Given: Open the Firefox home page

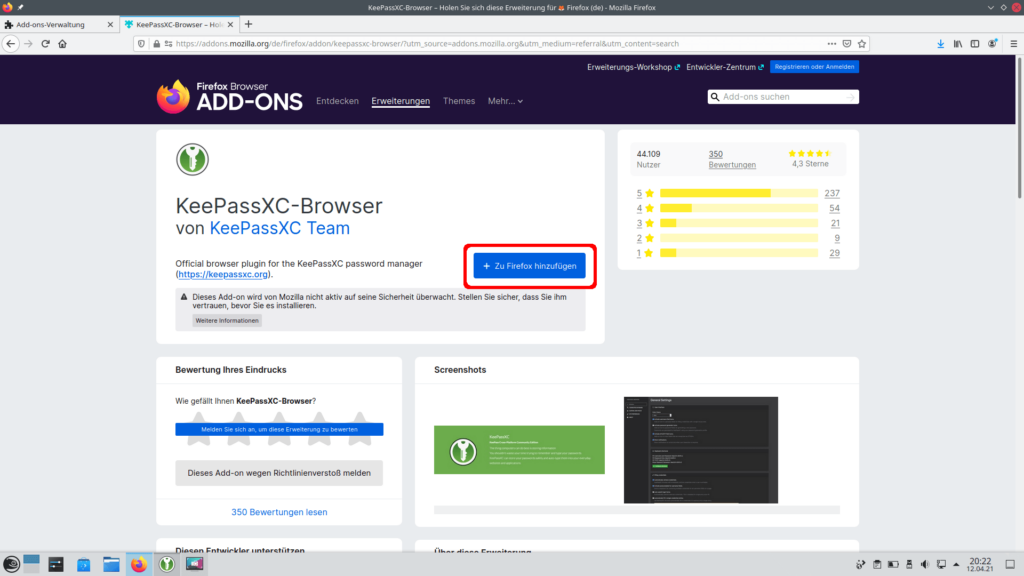Looking at the screenshot, I should (x=63, y=44).
